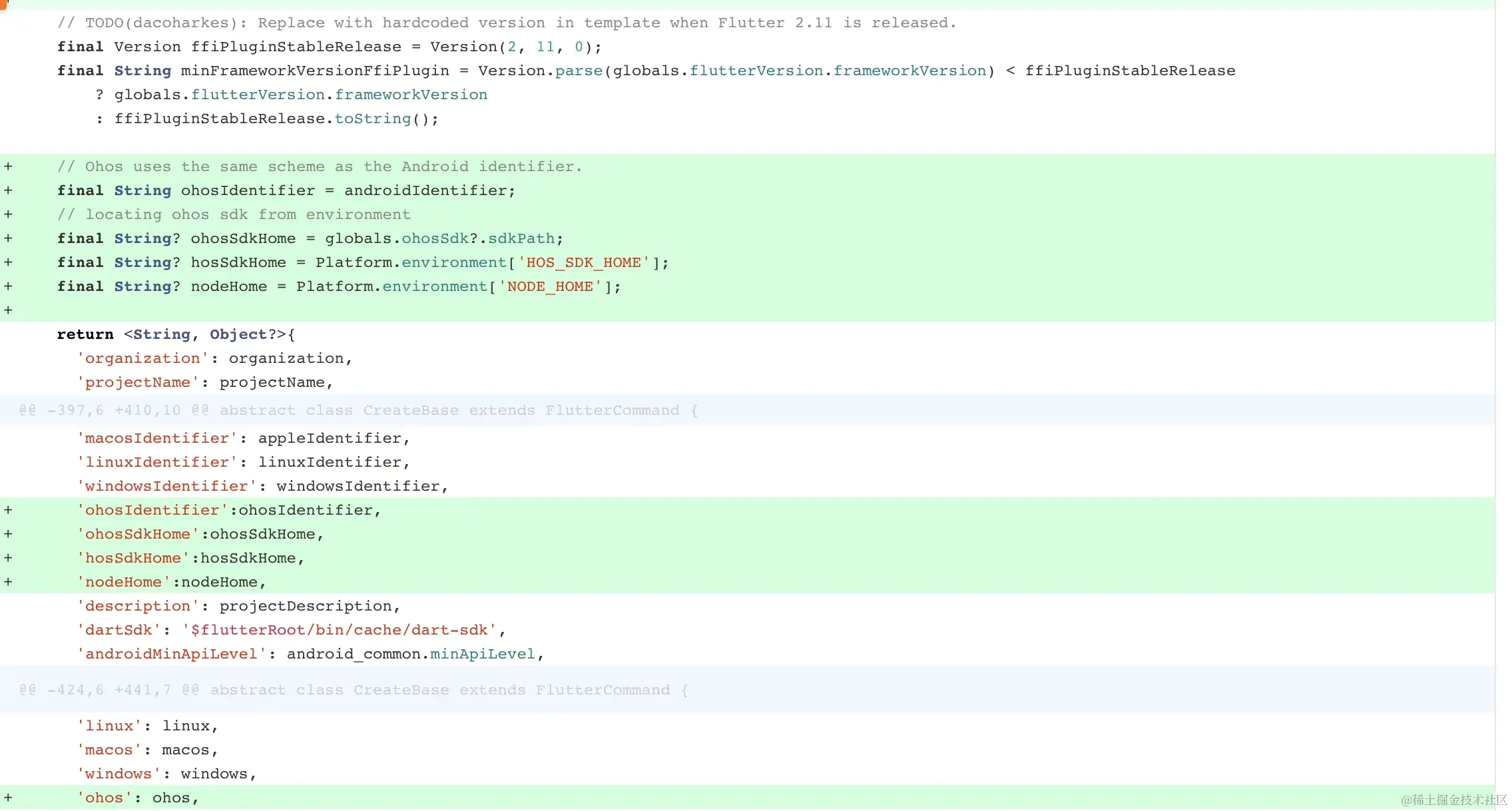Click the 'NODE_HOME' string literal
Viewport: 1512px width, 811px height.
pyautogui.click(x=550, y=287)
